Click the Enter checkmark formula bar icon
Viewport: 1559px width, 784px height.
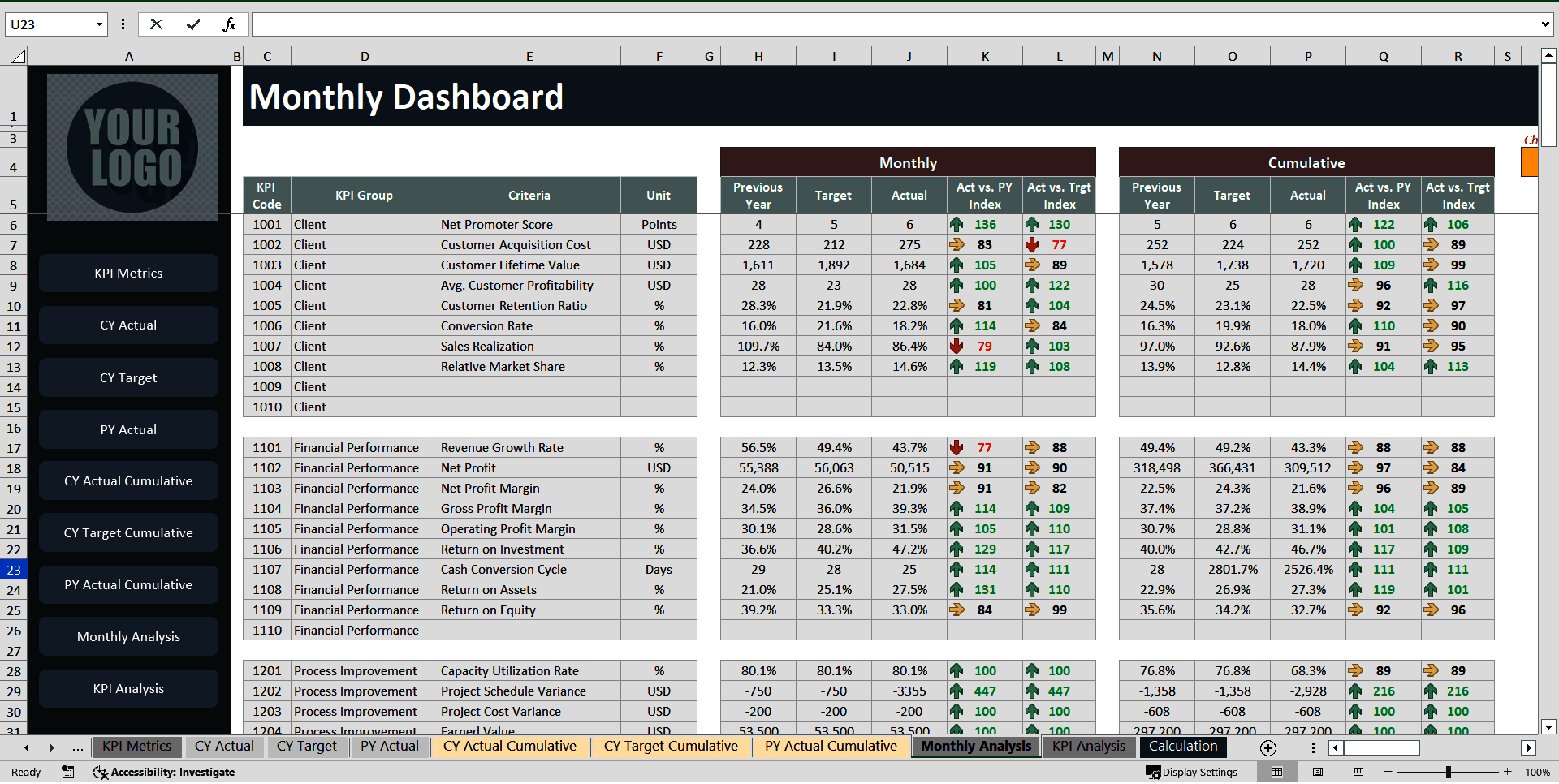point(193,24)
